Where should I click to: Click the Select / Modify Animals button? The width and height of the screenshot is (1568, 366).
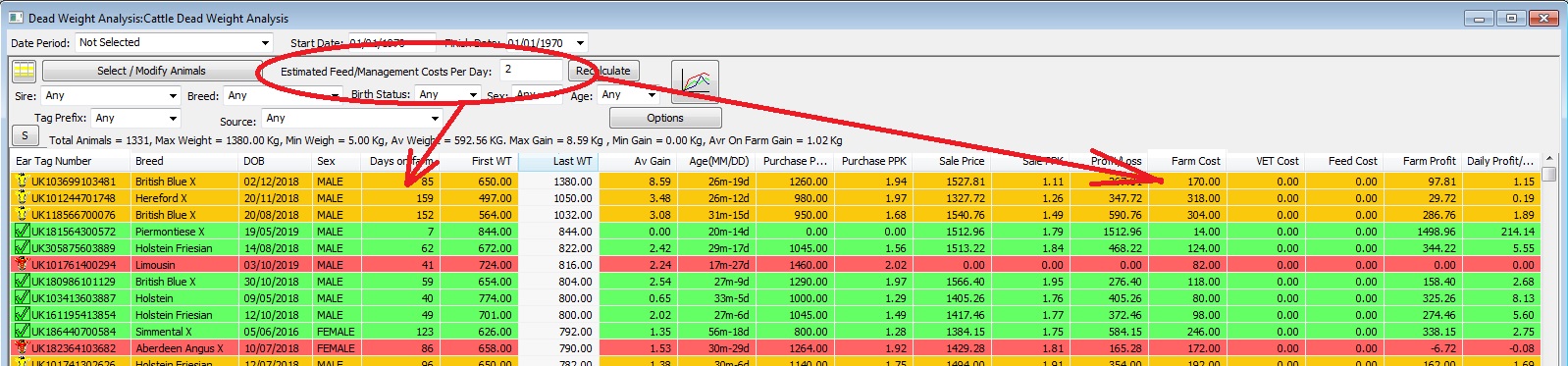coord(151,71)
